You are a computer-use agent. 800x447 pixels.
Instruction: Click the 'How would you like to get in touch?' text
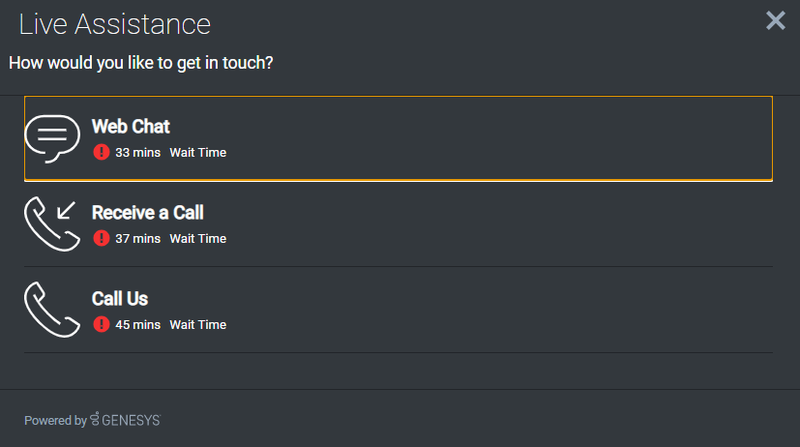tap(141, 63)
